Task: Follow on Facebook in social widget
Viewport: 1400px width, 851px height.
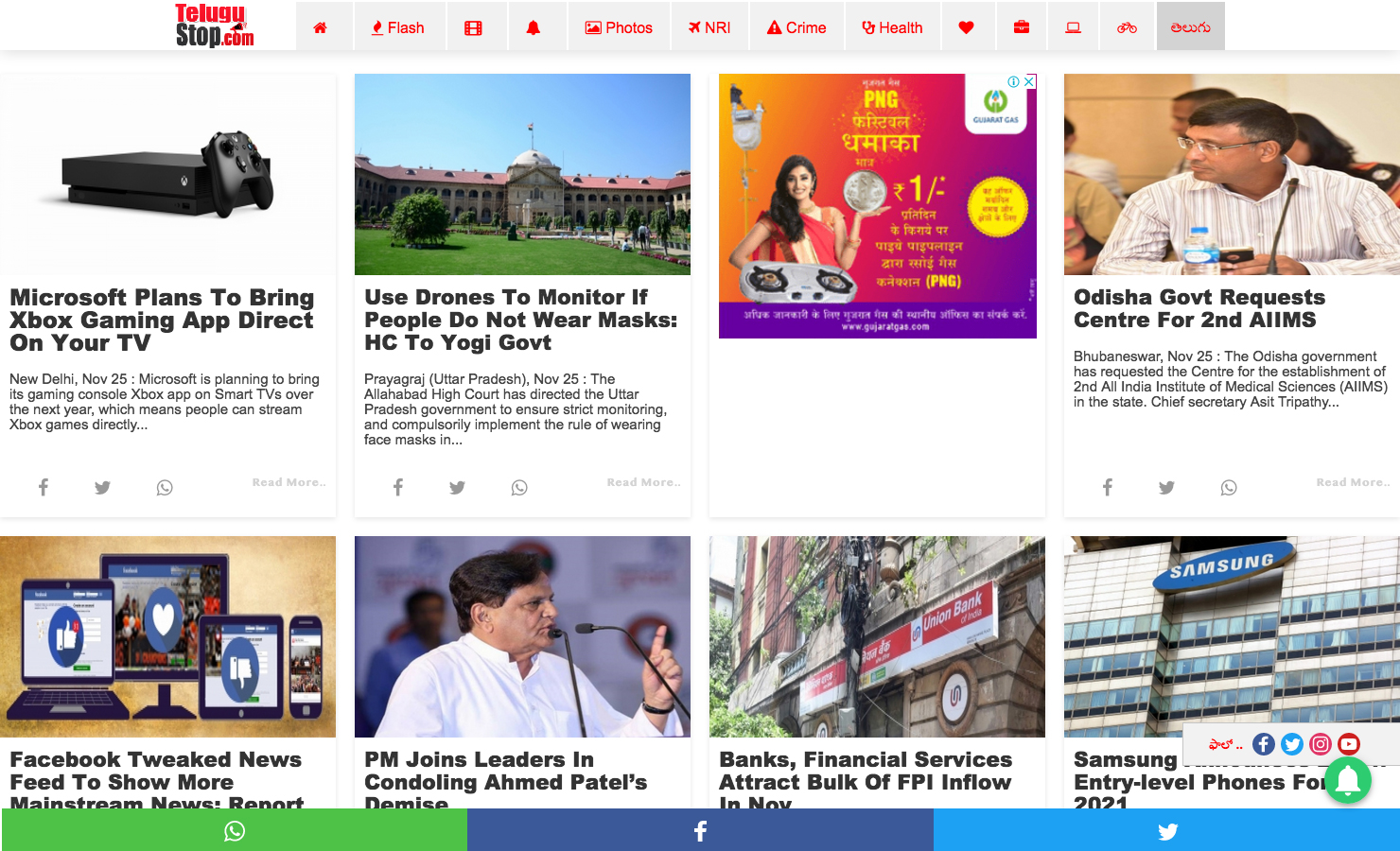Action: pyautogui.click(x=1264, y=744)
